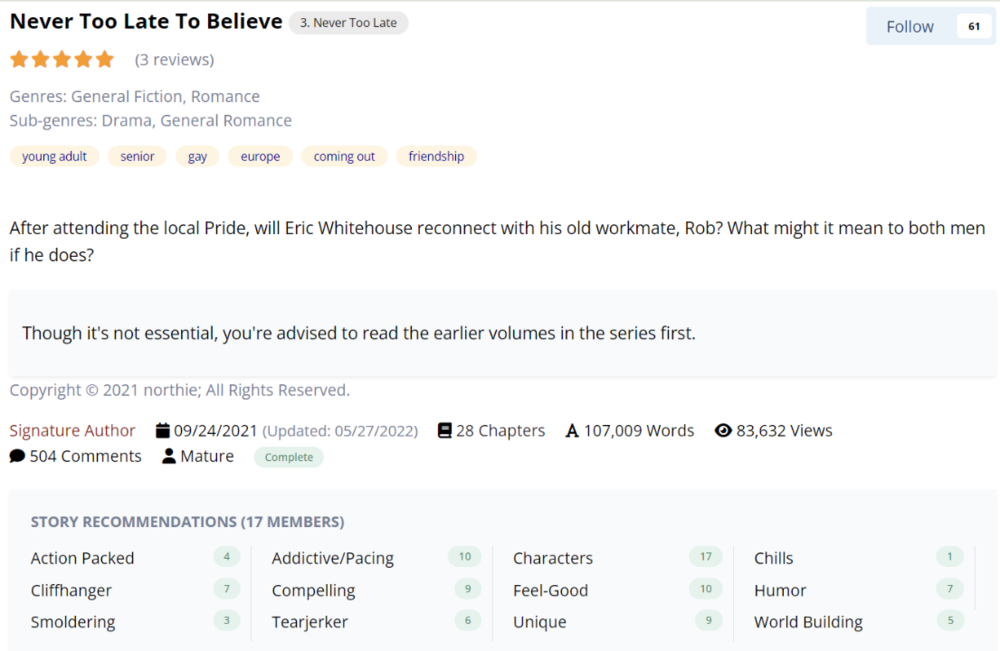
Task: Select the Addictive/Pacing recommendation count badge
Action: [x=465, y=557]
